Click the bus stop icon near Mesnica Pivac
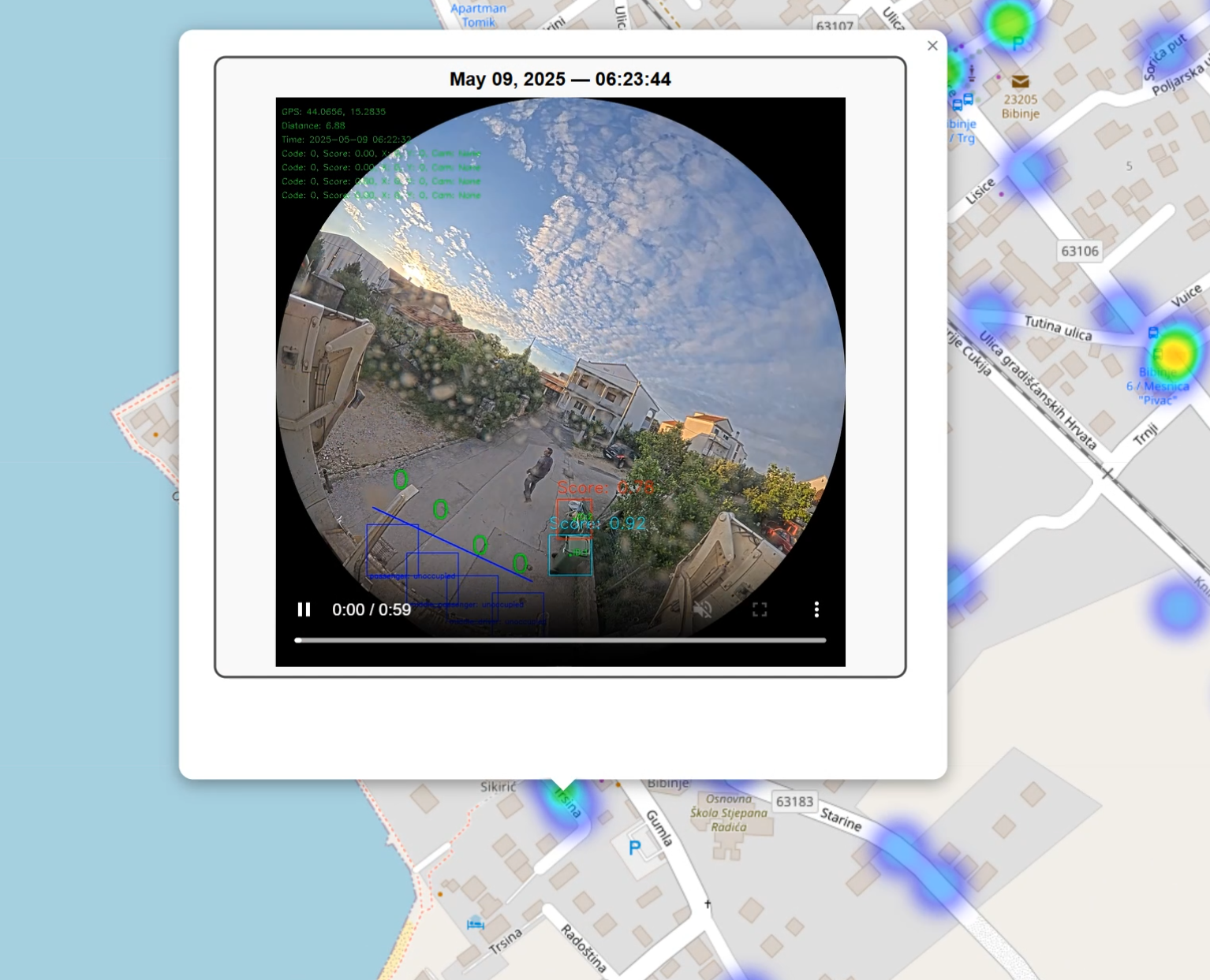The width and height of the screenshot is (1210, 980). pos(1153,333)
